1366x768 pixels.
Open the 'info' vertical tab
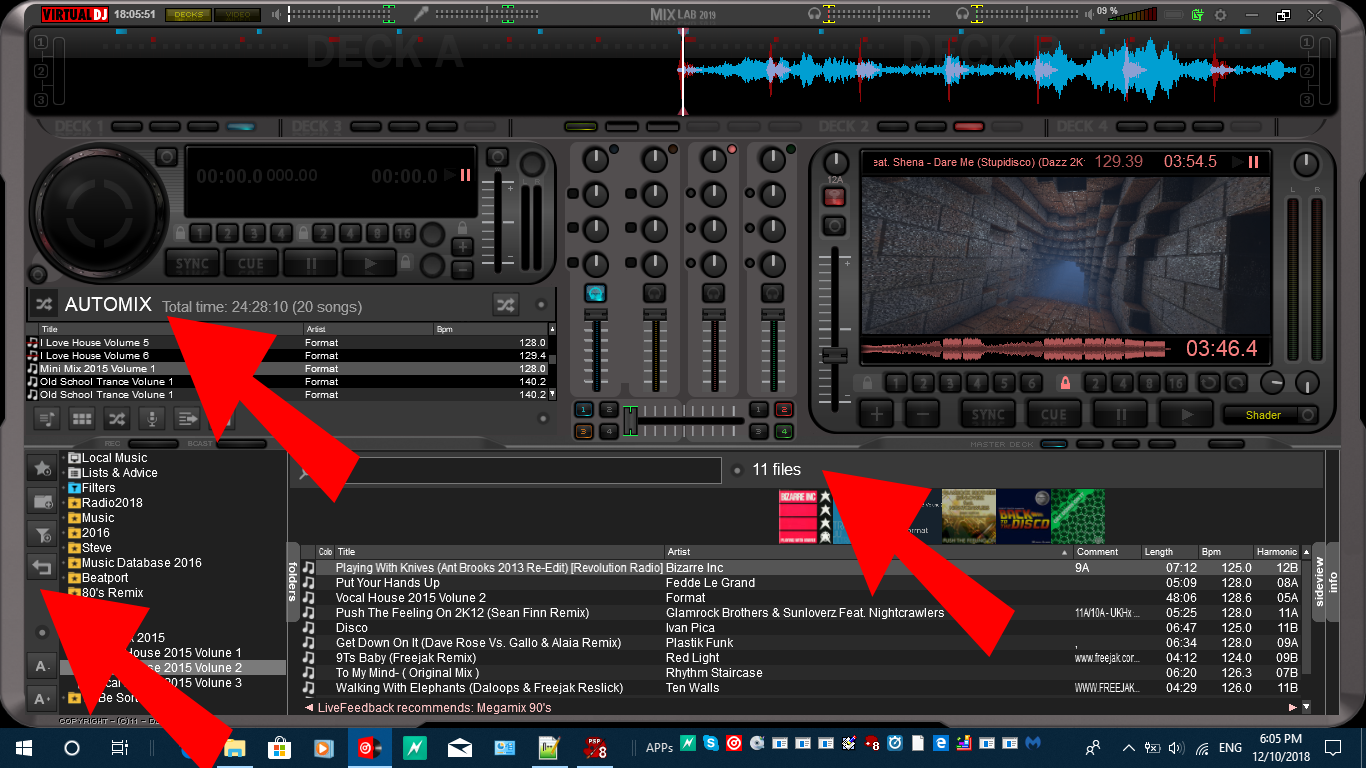coord(1333,581)
